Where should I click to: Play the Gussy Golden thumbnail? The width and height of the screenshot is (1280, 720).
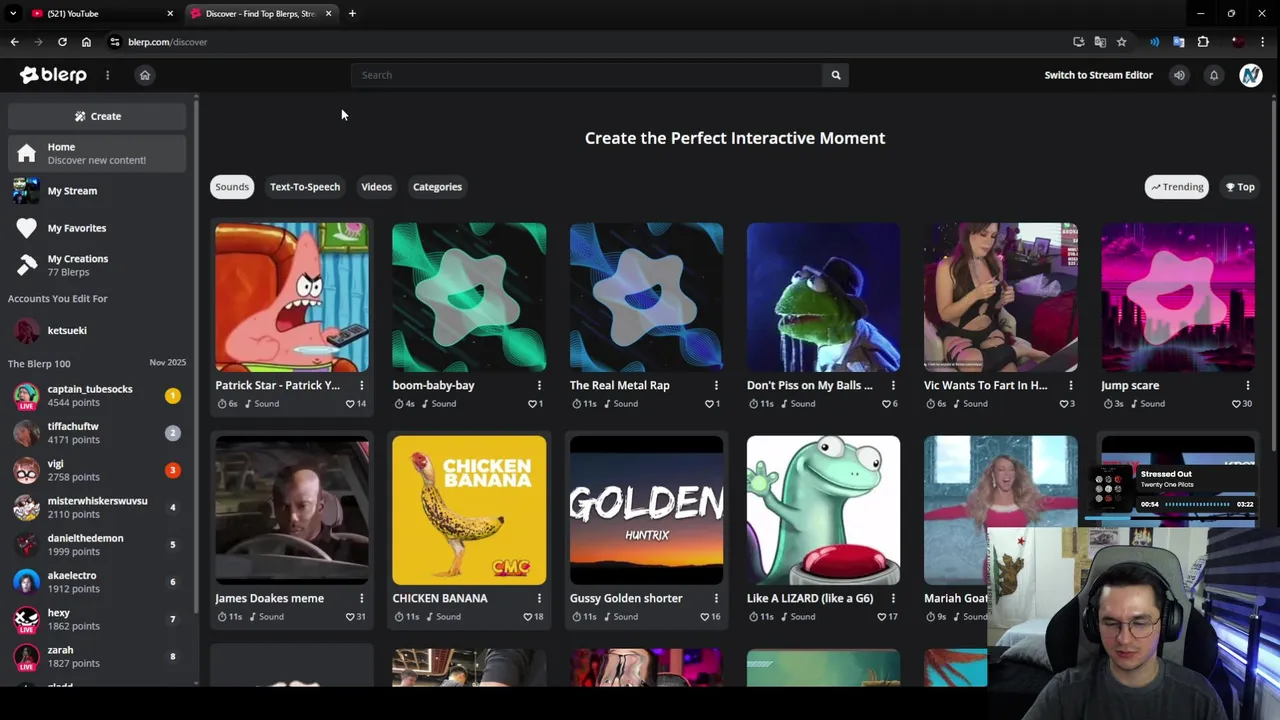tap(646, 510)
